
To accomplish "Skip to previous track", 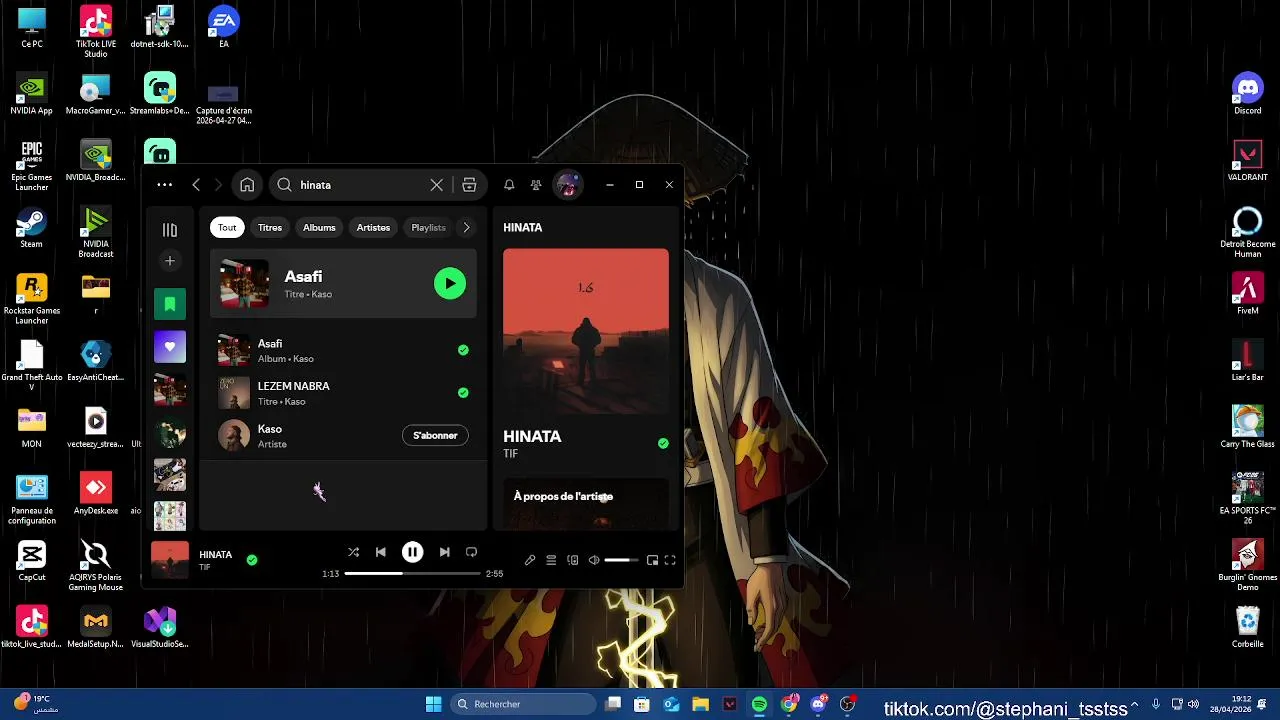I will tap(381, 552).
